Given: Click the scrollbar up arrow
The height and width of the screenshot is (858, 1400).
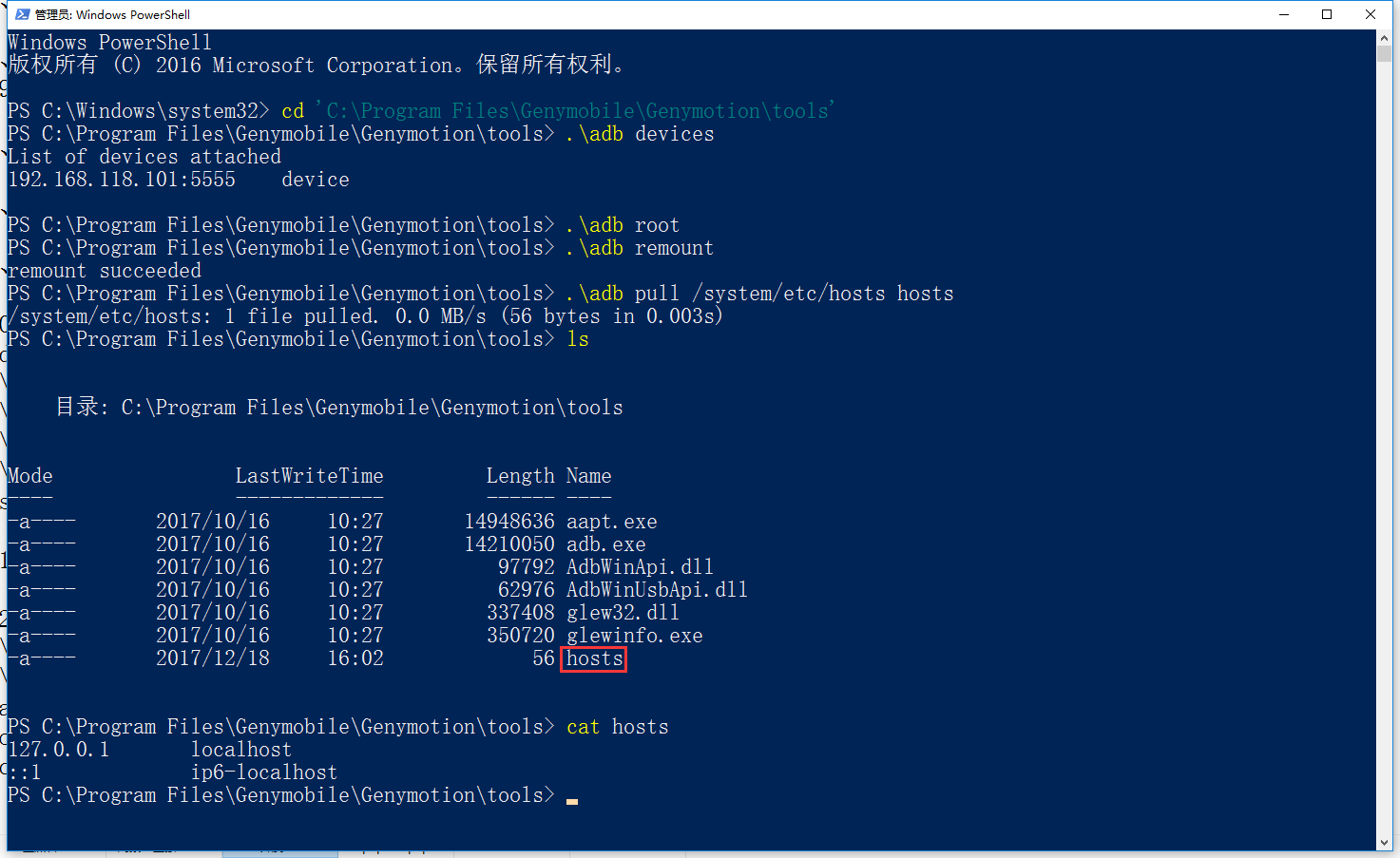Looking at the screenshot, I should tap(1385, 37).
